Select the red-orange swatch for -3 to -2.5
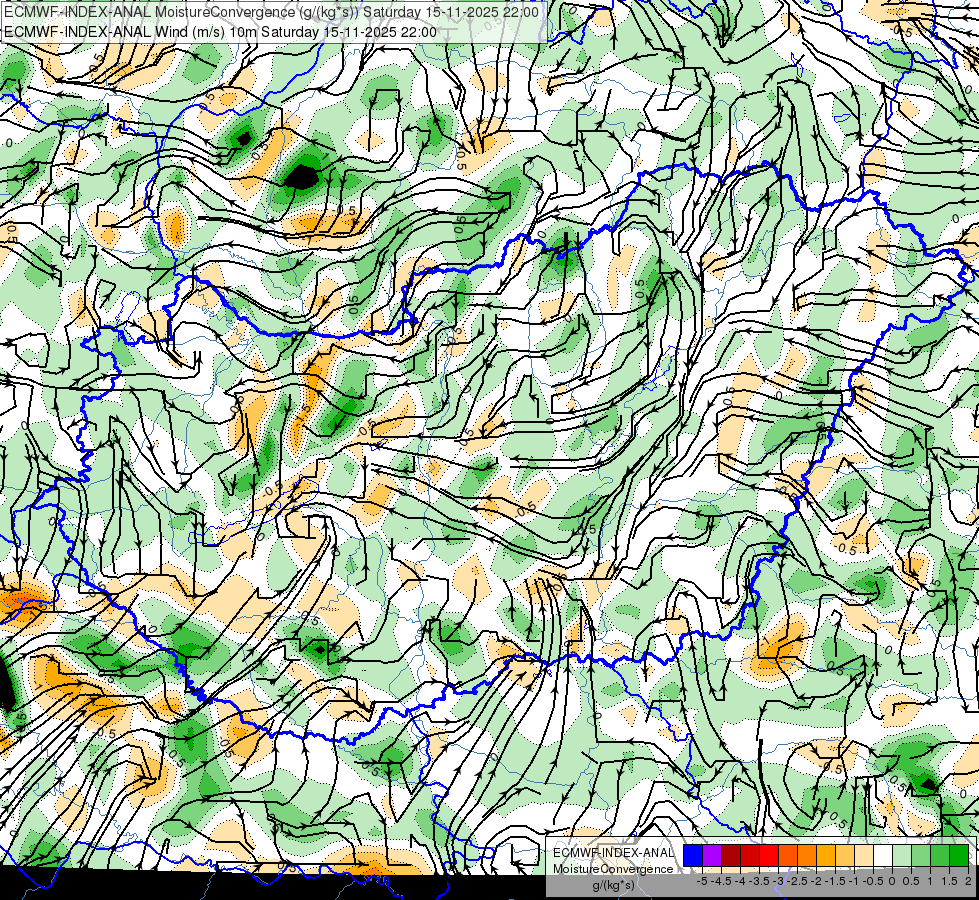Screen dimensions: 979x900 coord(788,855)
